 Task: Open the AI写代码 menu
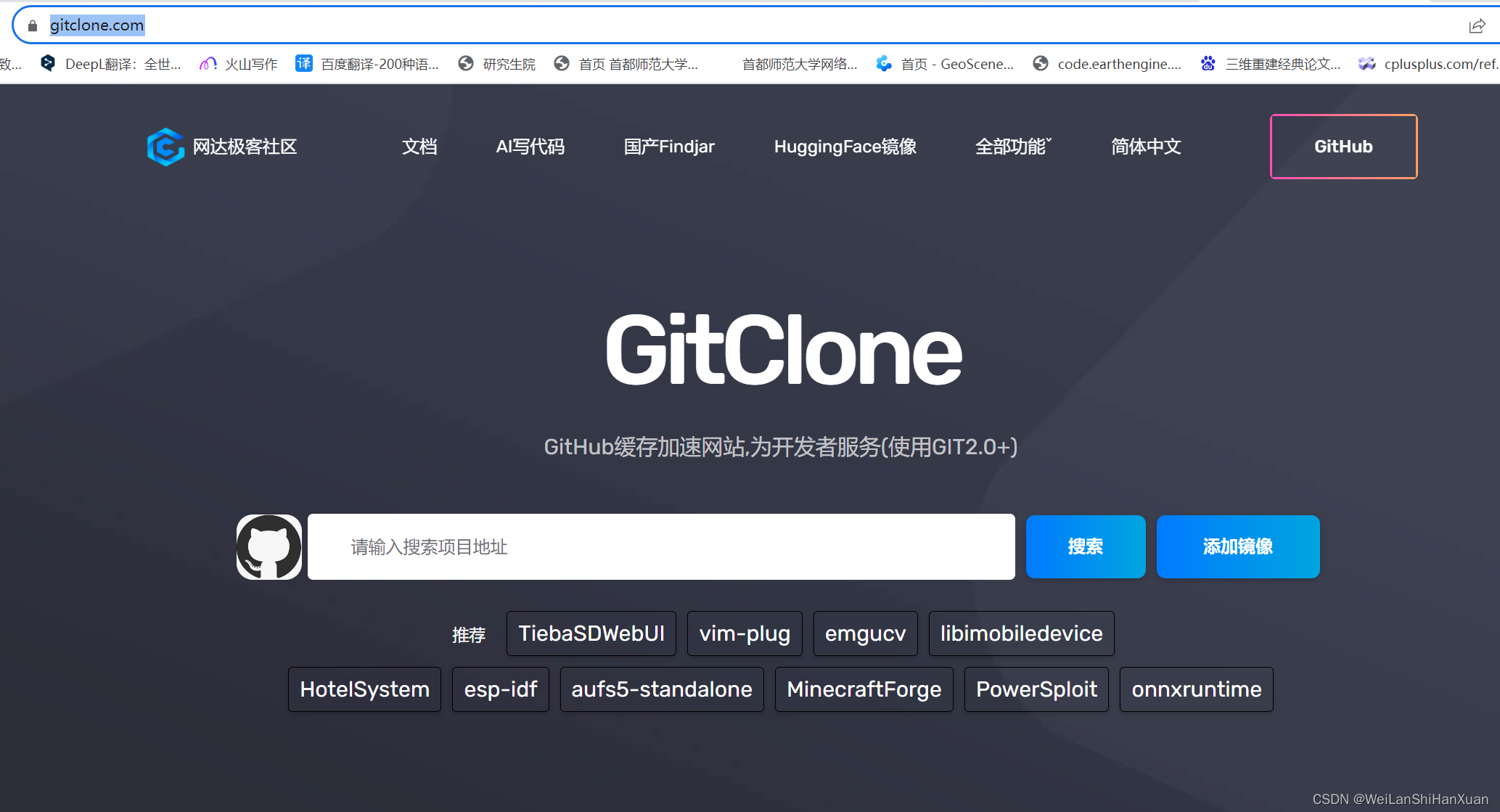pos(530,147)
